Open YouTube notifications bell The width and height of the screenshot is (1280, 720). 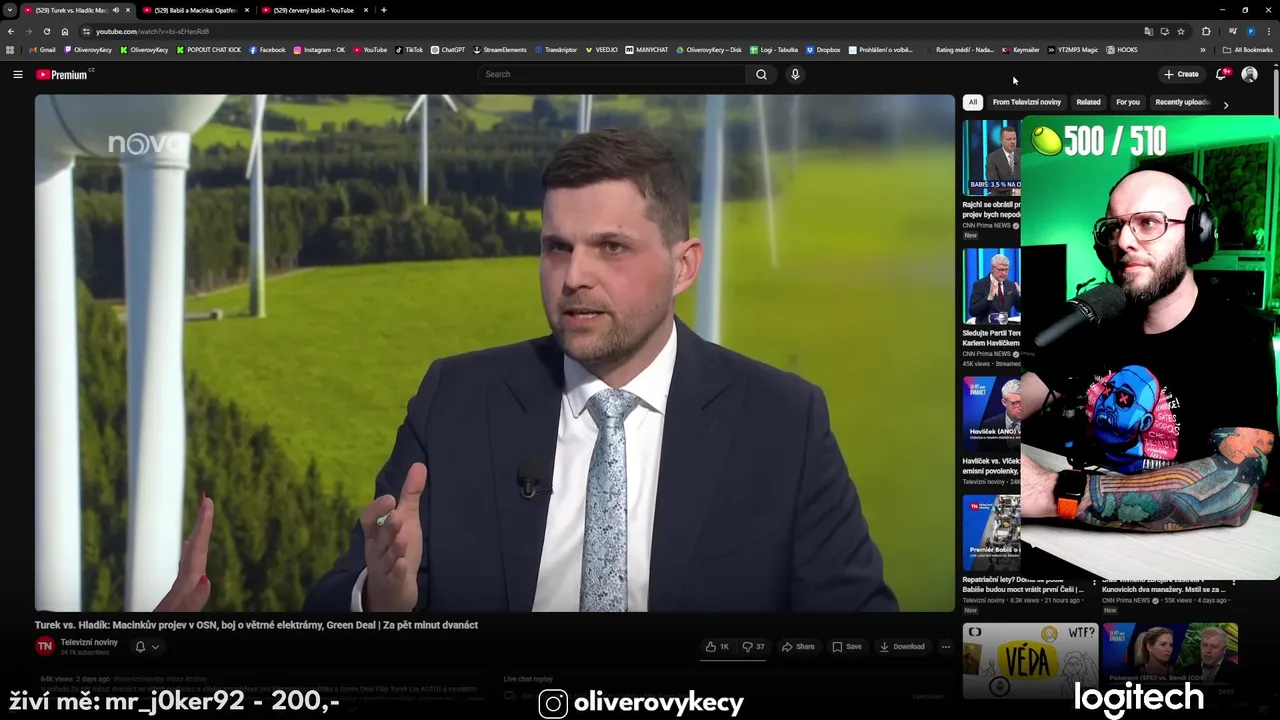click(x=1221, y=74)
